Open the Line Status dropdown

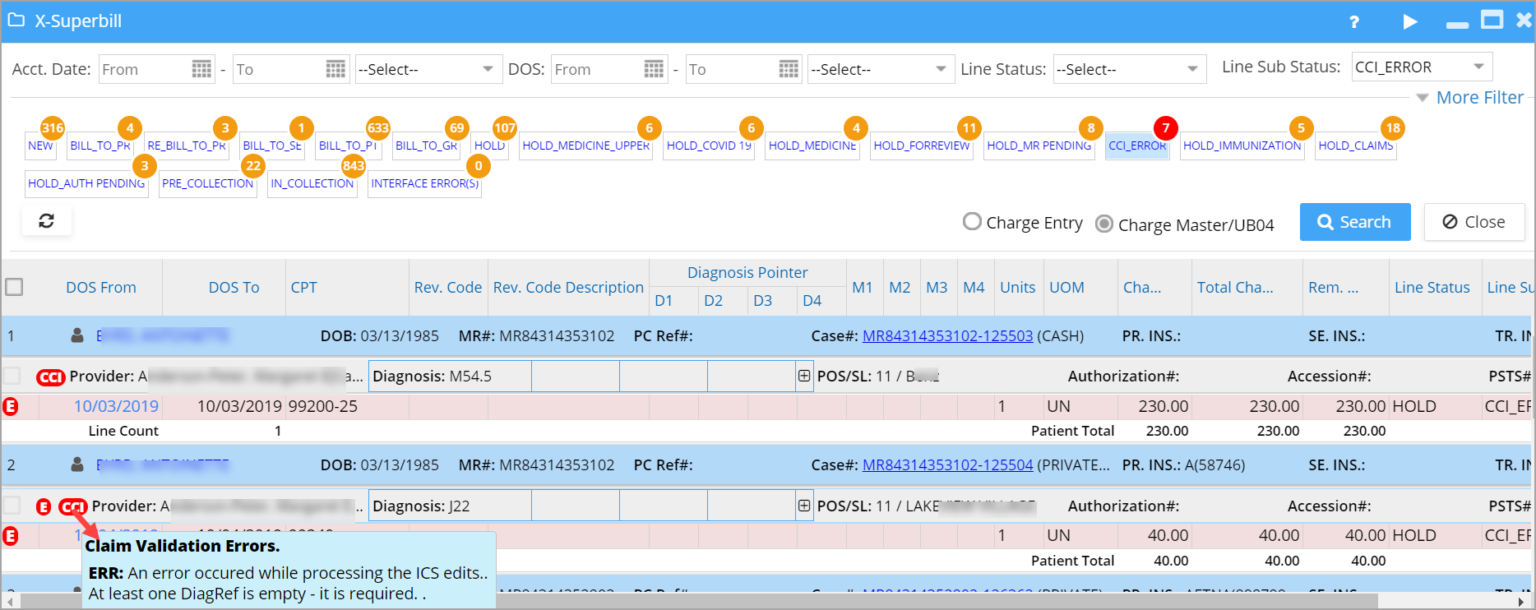point(1130,69)
